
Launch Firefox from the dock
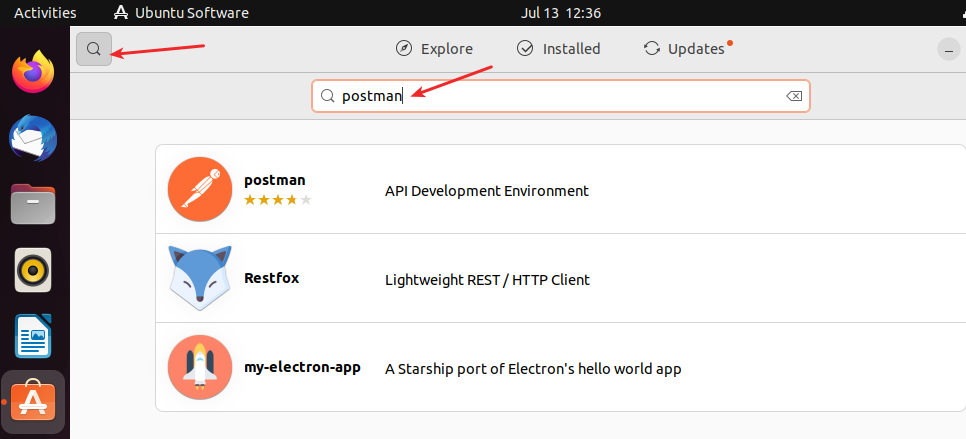pos(33,71)
